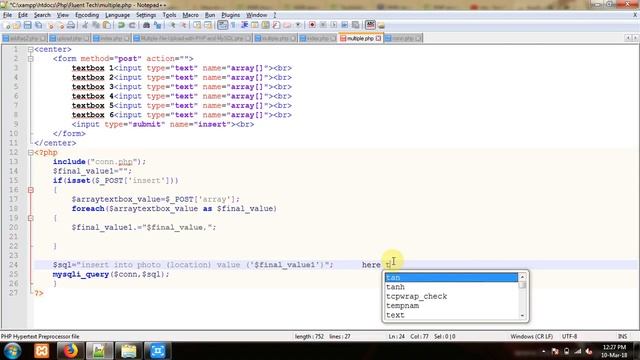Choose 'tanh' from autocomplete popup
640x360 pixels.
[451, 287]
